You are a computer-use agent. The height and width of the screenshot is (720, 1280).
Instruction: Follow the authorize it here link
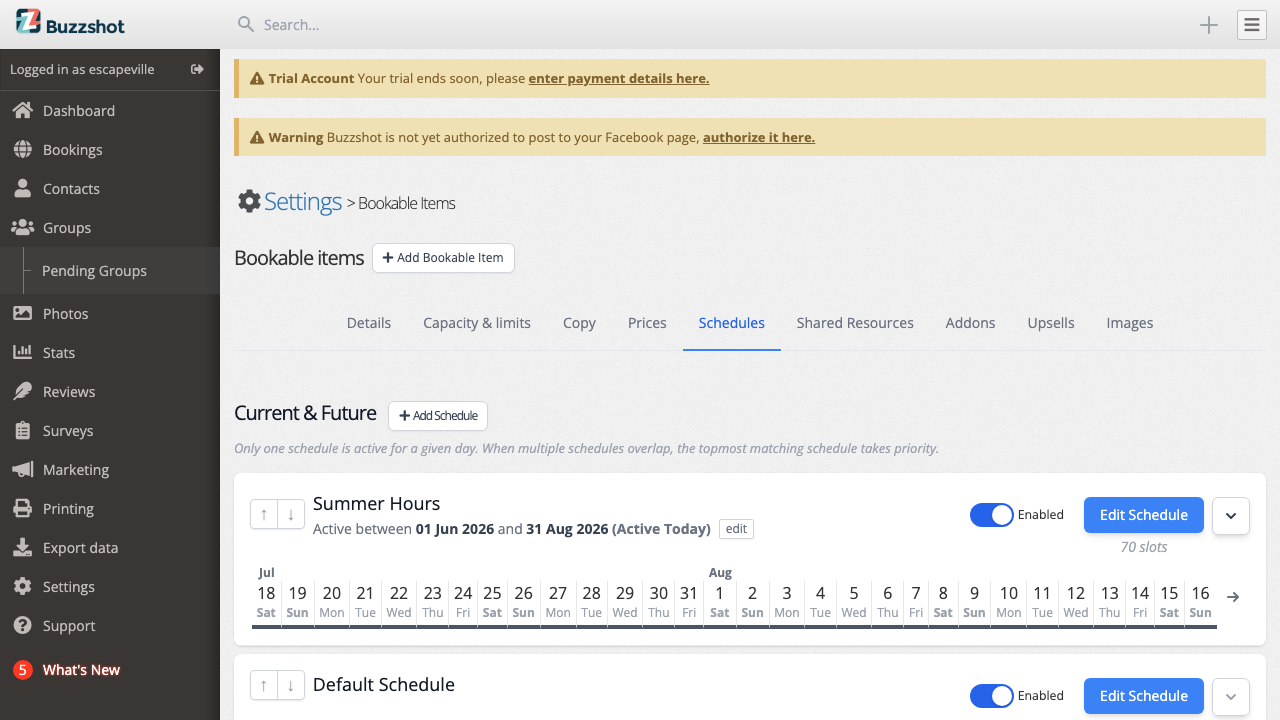759,137
